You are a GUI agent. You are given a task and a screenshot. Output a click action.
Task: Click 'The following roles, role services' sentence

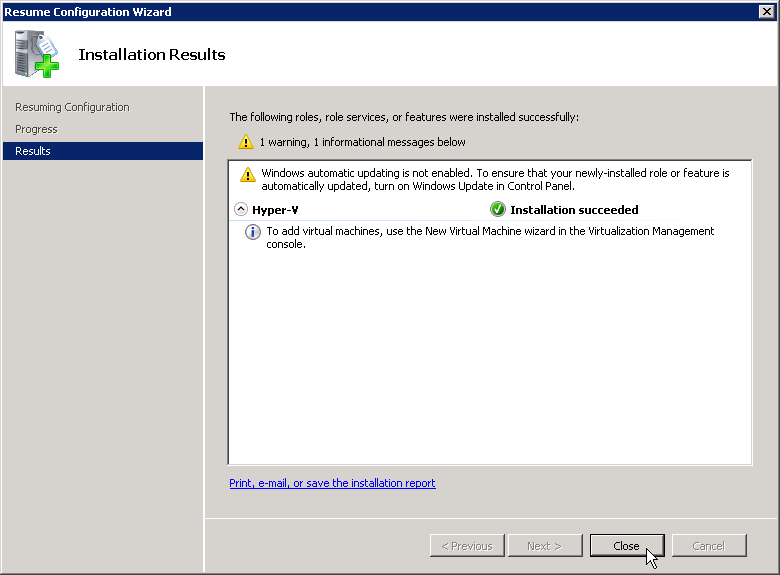pyautogui.click(x=404, y=117)
